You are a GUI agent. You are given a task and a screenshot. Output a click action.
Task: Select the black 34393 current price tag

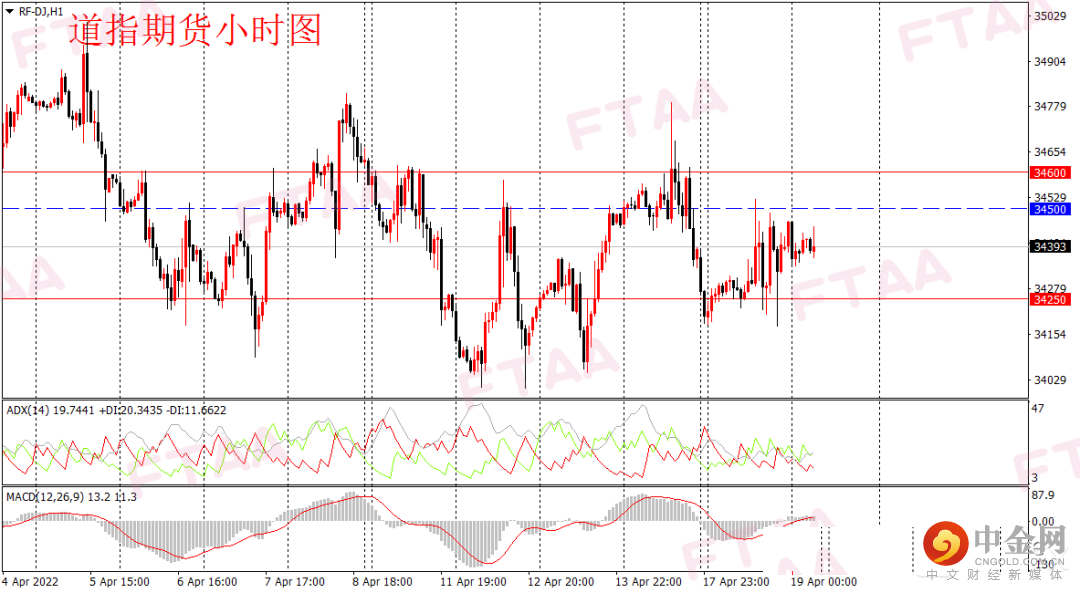point(1050,248)
